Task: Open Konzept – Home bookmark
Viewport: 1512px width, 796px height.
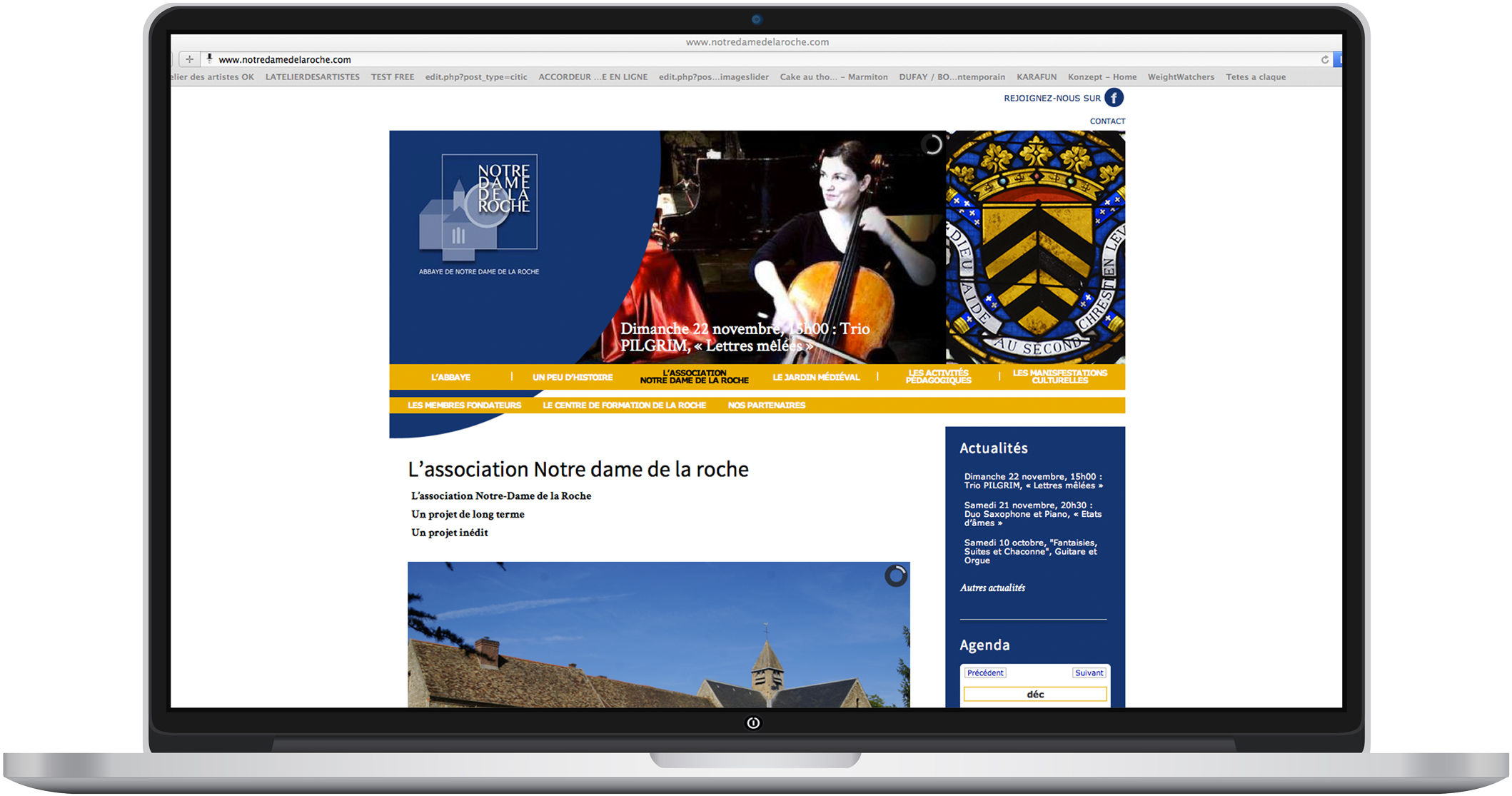Action: click(1102, 77)
